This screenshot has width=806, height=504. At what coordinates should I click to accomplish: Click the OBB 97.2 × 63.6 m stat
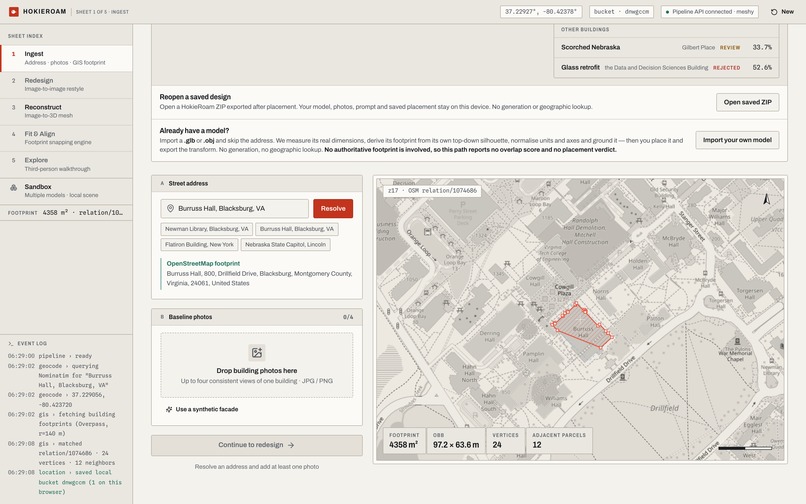[x=456, y=440]
